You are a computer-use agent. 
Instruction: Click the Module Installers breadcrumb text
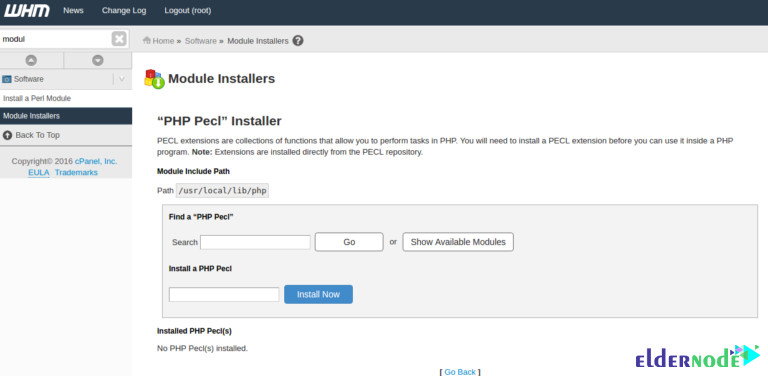[258, 41]
